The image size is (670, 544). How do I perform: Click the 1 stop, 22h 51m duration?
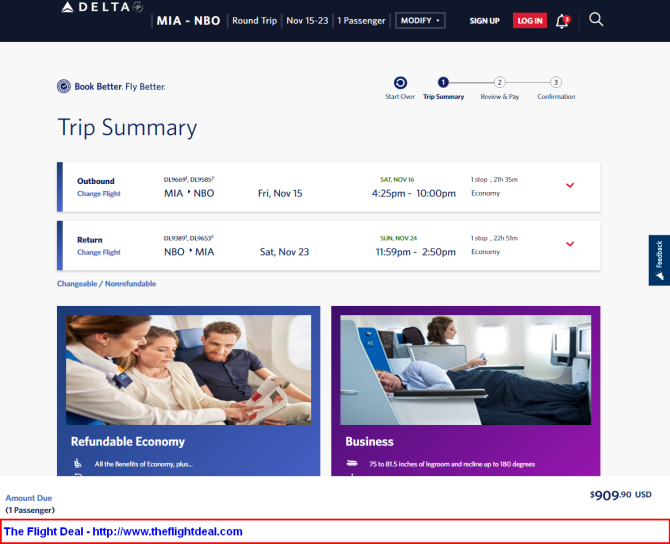[x=494, y=238]
